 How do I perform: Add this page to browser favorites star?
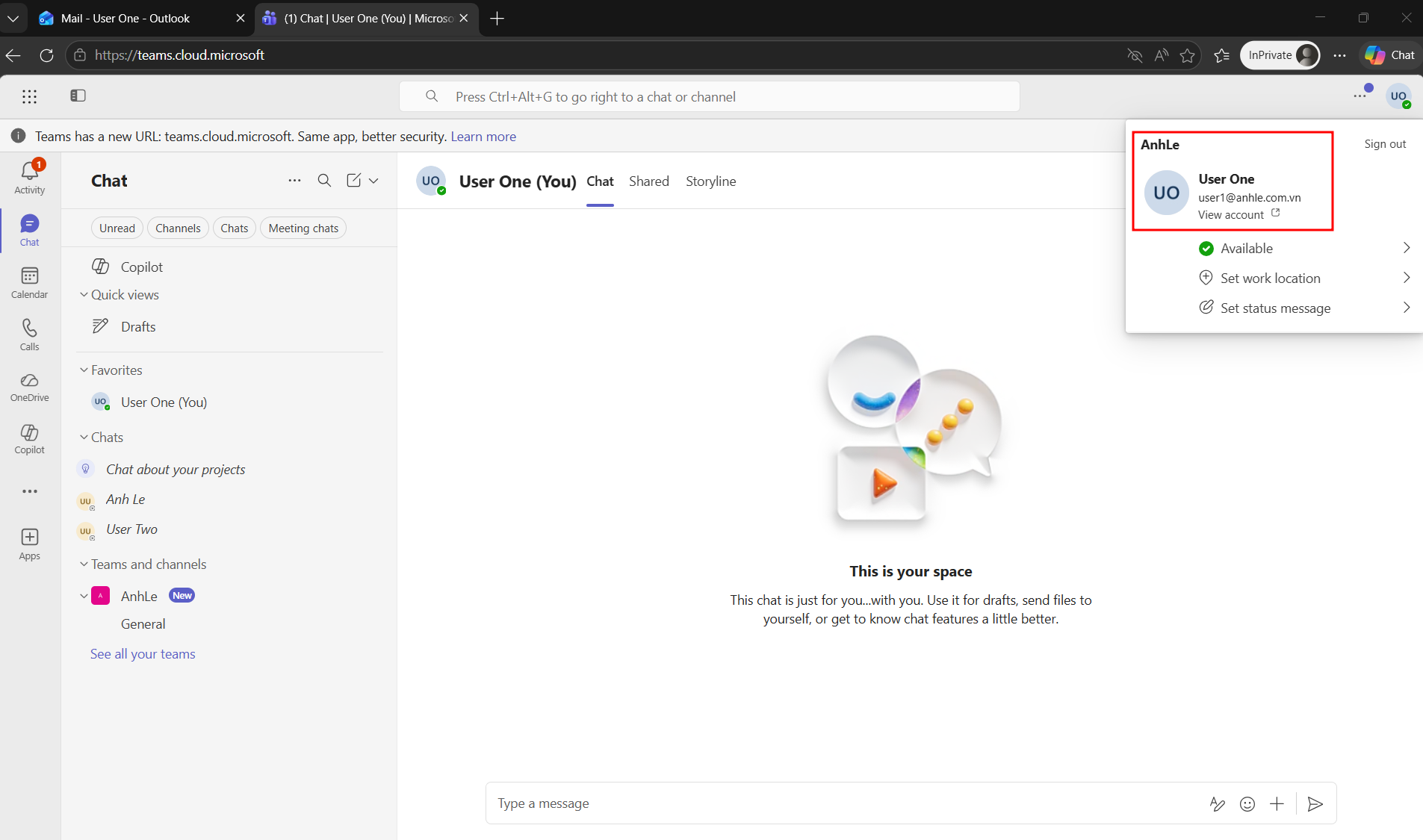click(1188, 55)
